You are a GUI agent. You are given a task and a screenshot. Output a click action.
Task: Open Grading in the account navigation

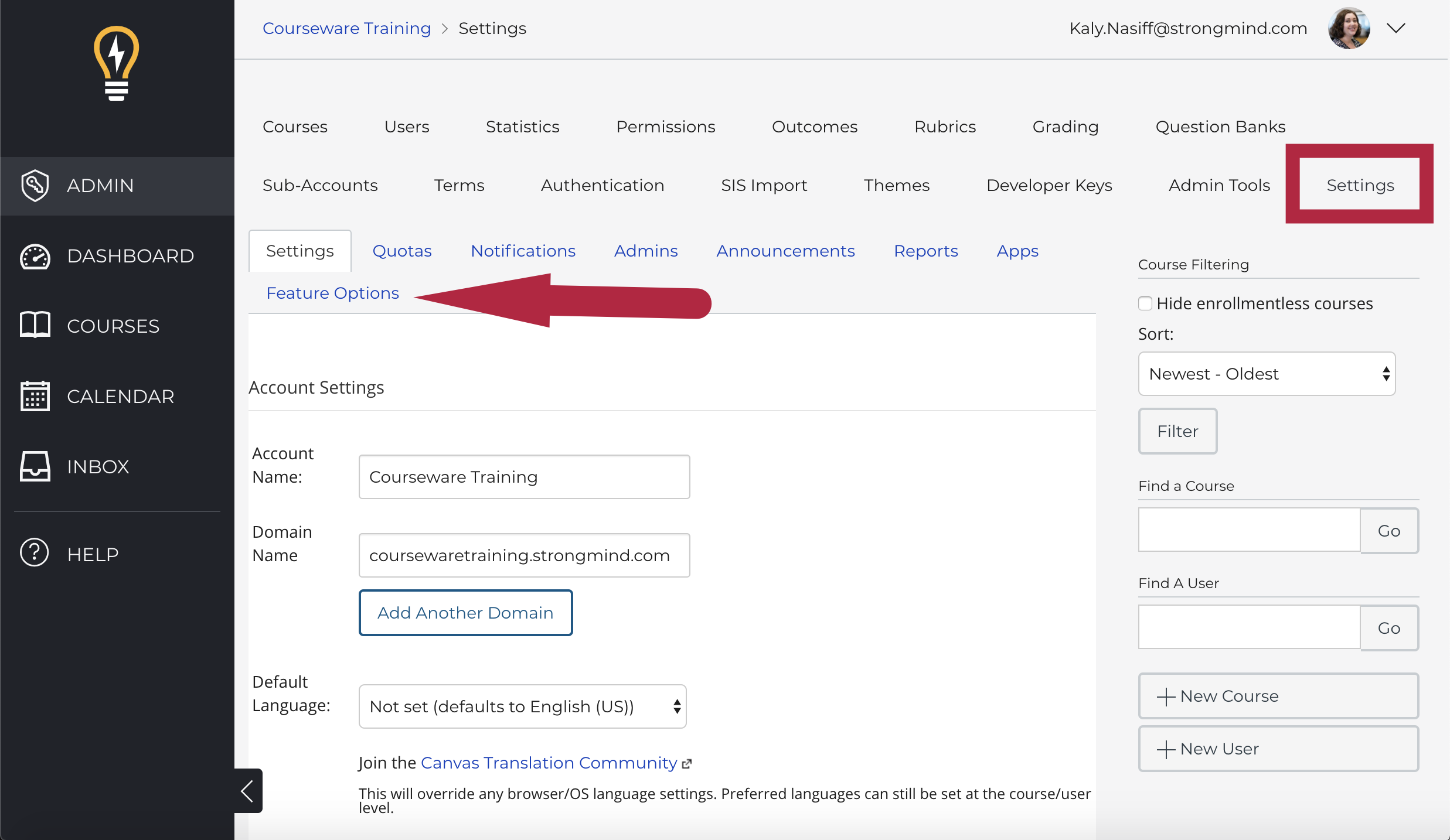pos(1065,127)
